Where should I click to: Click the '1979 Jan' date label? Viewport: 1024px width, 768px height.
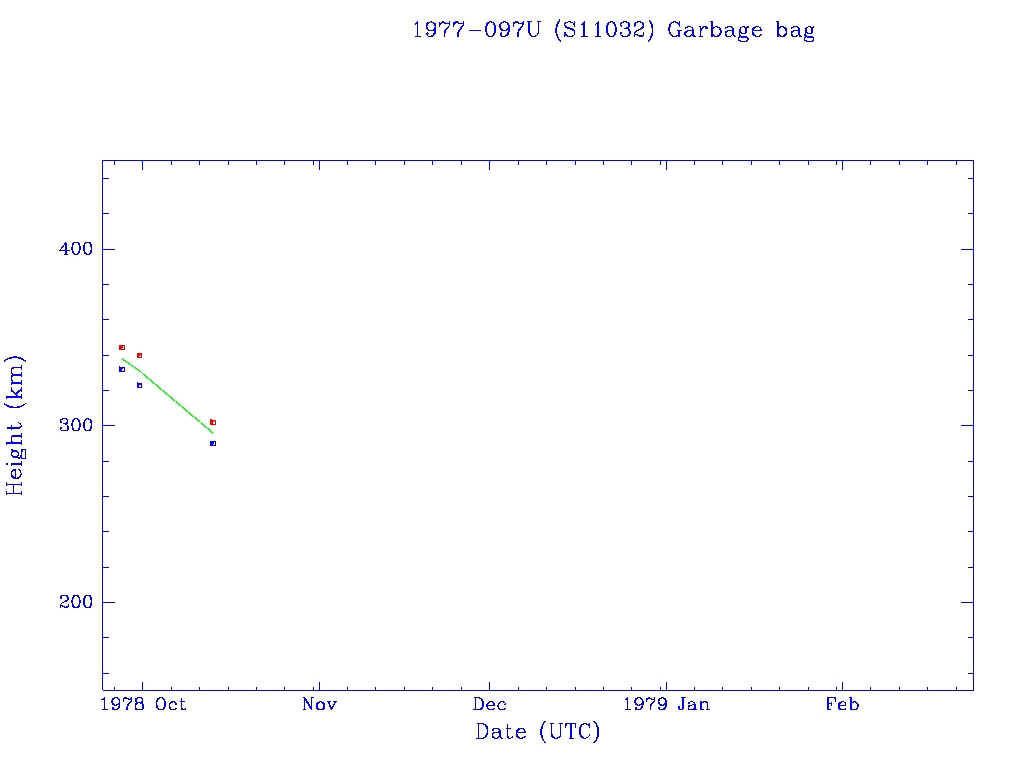tap(665, 705)
